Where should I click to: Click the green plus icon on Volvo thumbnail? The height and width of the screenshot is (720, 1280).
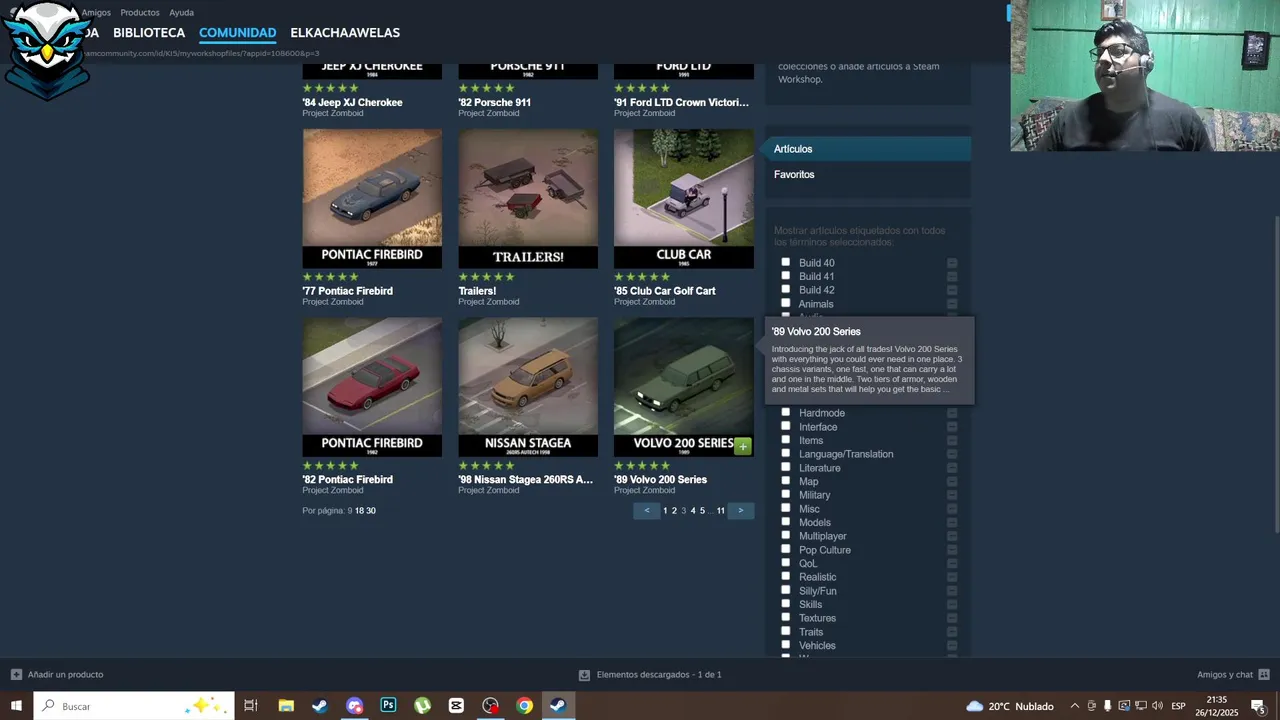pyautogui.click(x=742, y=446)
